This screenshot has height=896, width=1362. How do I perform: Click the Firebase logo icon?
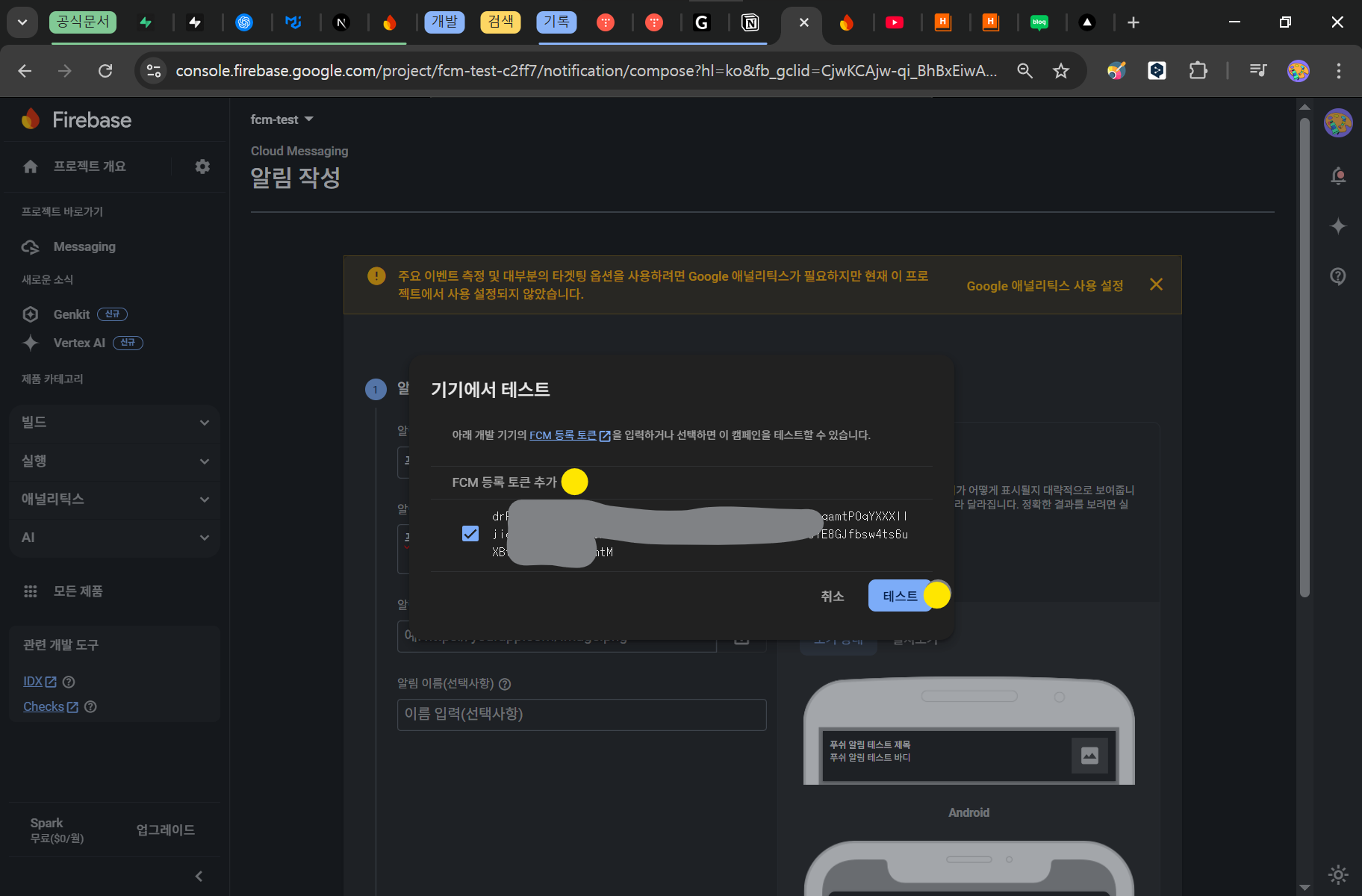tap(31, 119)
